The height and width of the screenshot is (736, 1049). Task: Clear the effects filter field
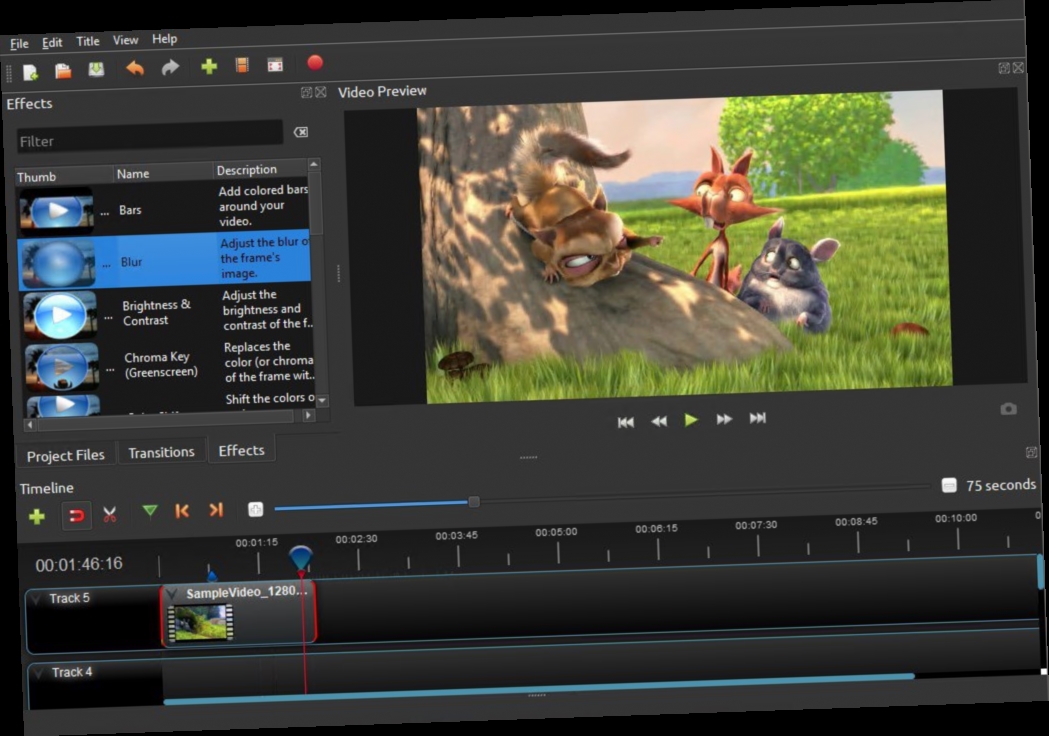tap(300, 132)
